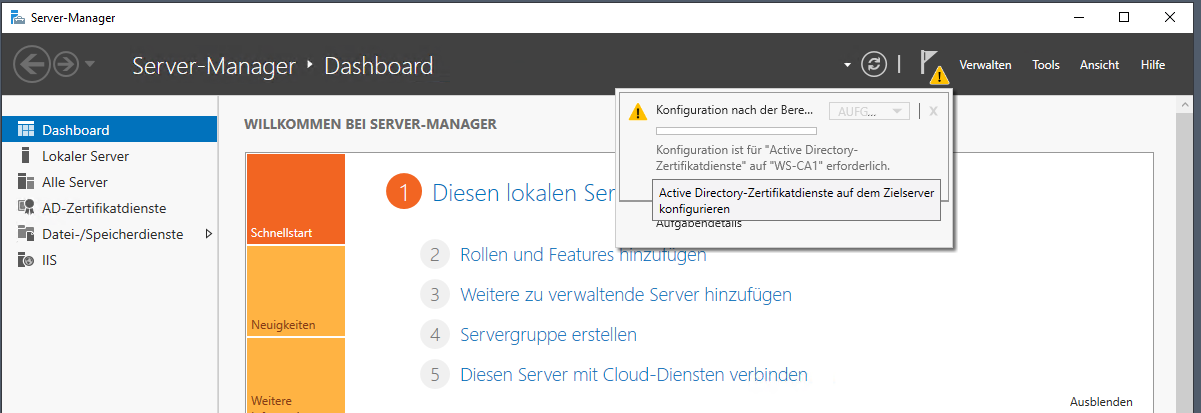The height and width of the screenshot is (413, 1201).
Task: Click the AD-Zertifikatdienste certificate icon
Action: click(26, 208)
